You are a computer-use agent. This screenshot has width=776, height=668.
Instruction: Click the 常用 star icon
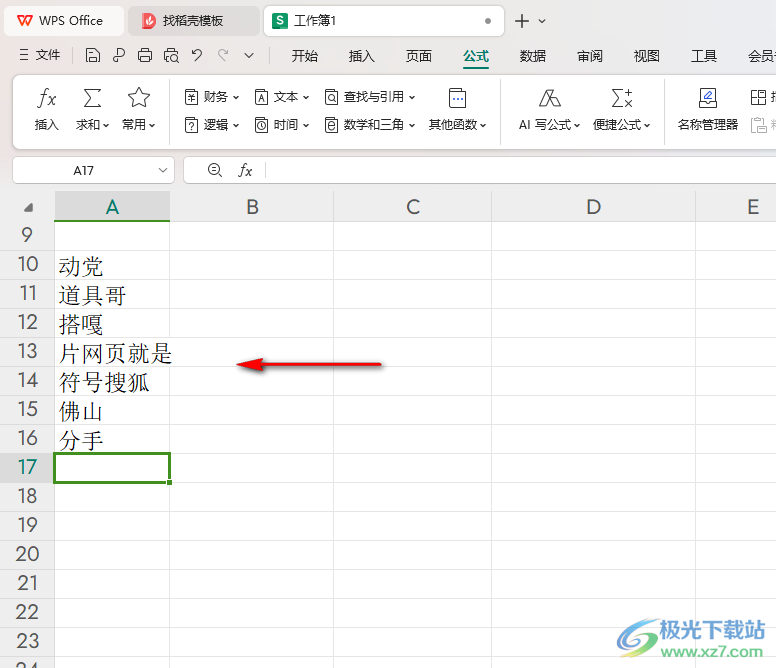139,98
